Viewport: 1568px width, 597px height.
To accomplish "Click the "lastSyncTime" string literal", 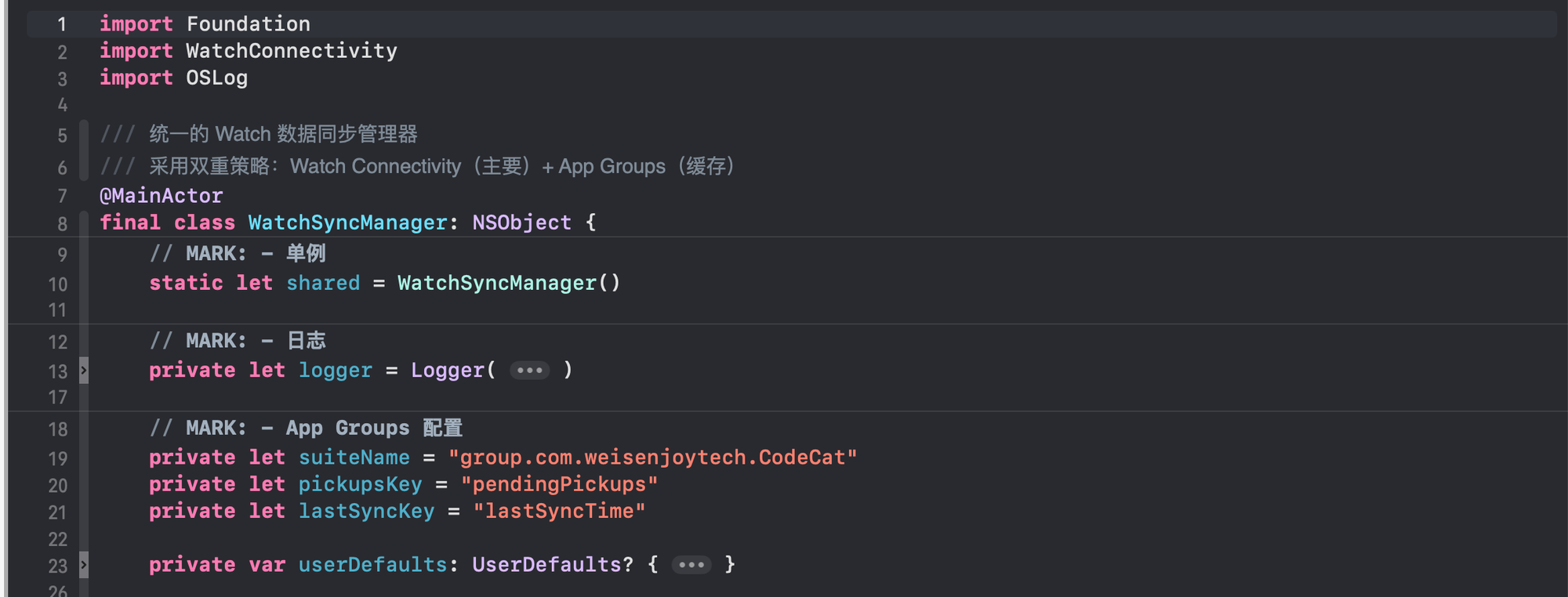I will coord(559,512).
